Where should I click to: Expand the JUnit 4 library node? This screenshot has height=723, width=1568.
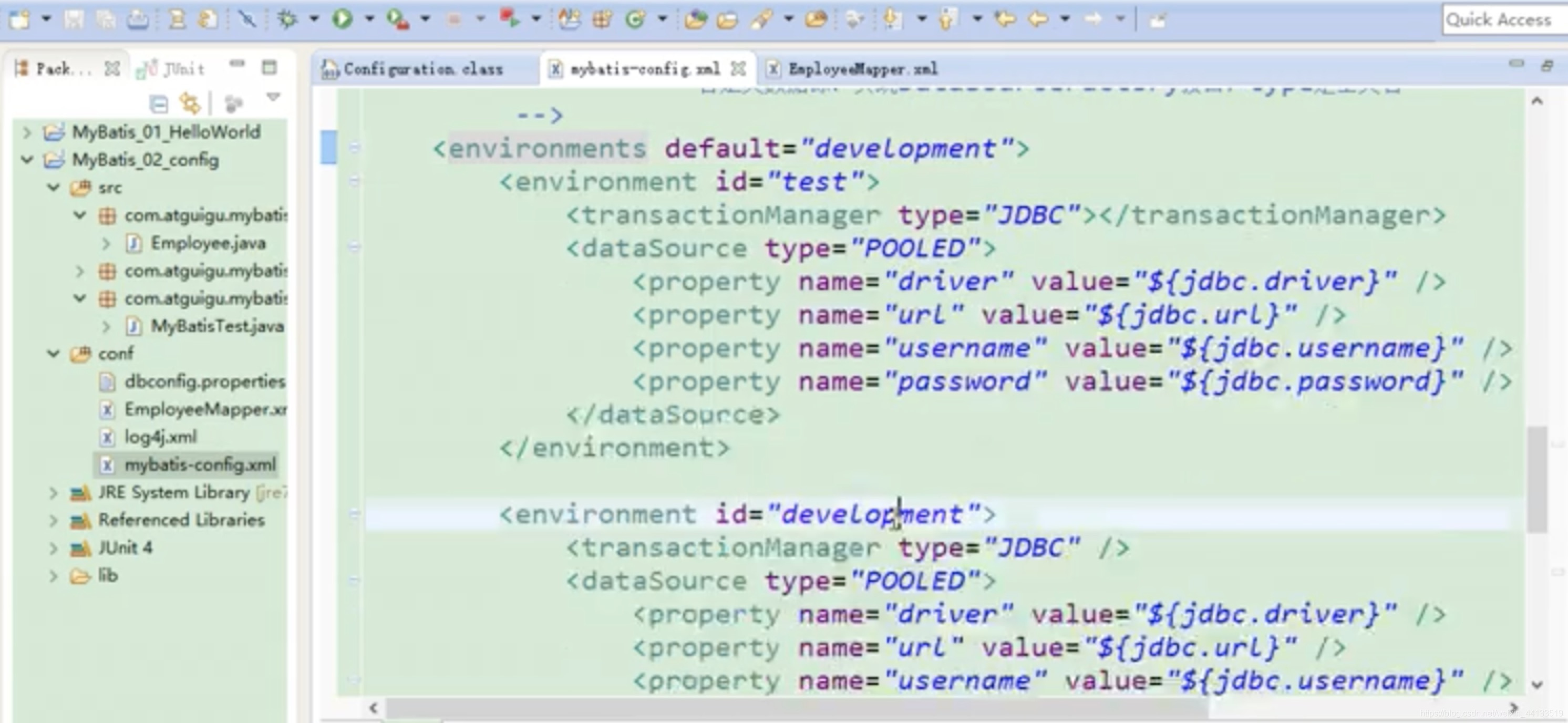click(x=54, y=548)
